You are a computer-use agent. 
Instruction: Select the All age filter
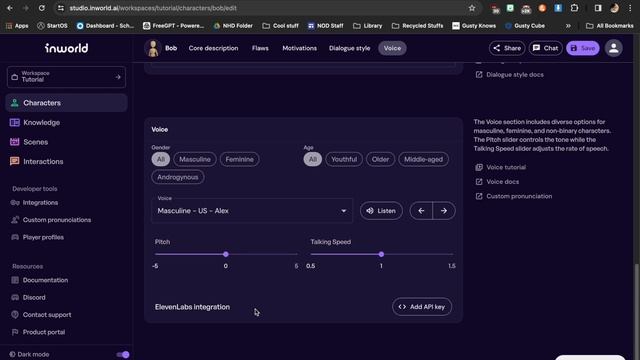313,159
